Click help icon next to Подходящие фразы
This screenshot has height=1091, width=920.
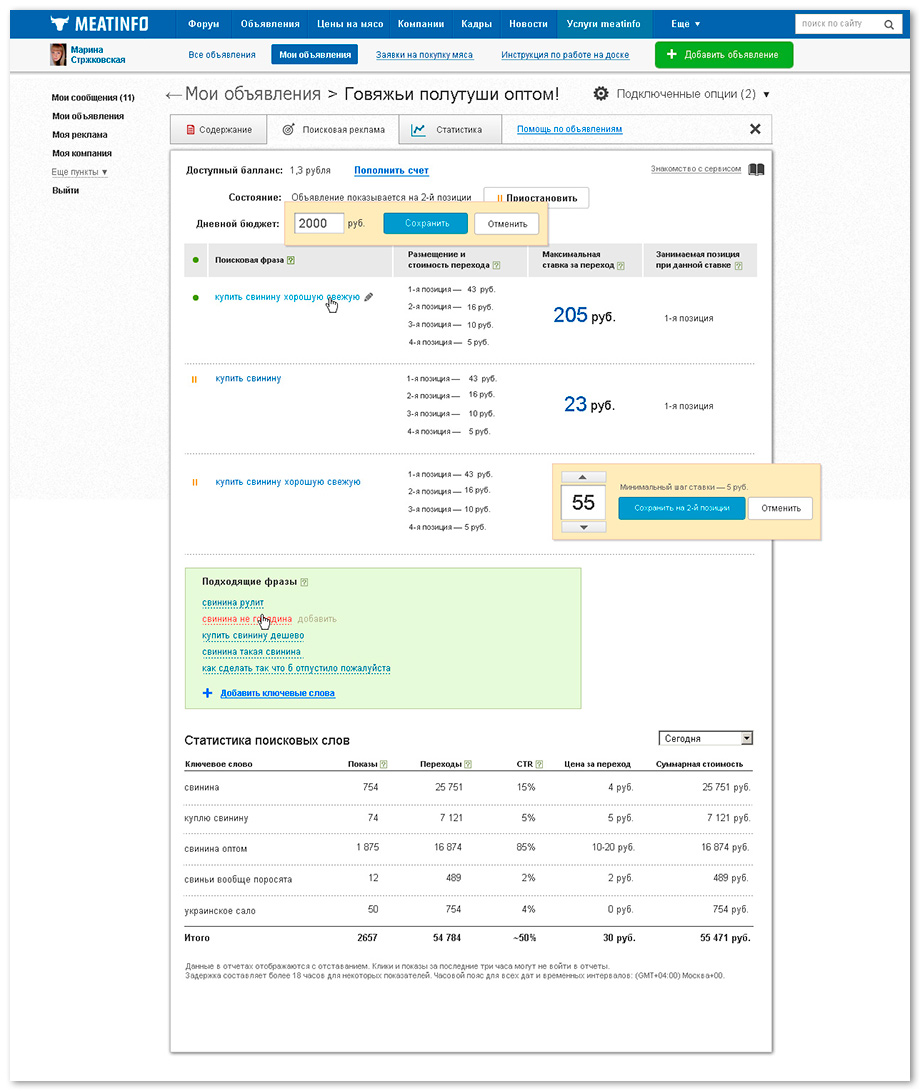click(304, 582)
